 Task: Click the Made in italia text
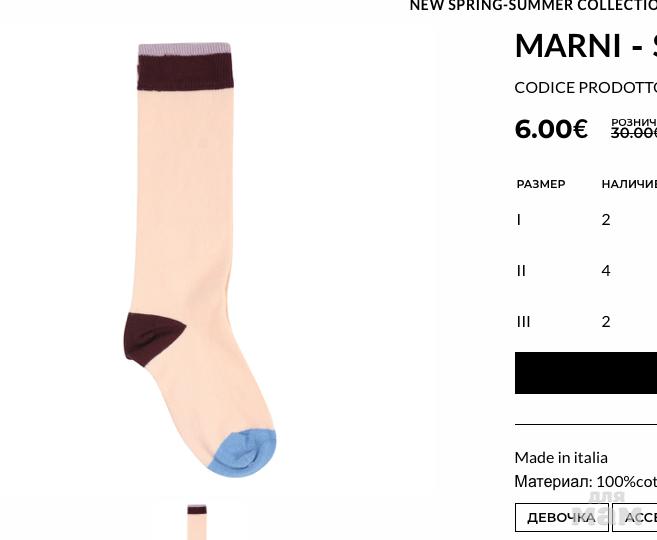coord(561,457)
